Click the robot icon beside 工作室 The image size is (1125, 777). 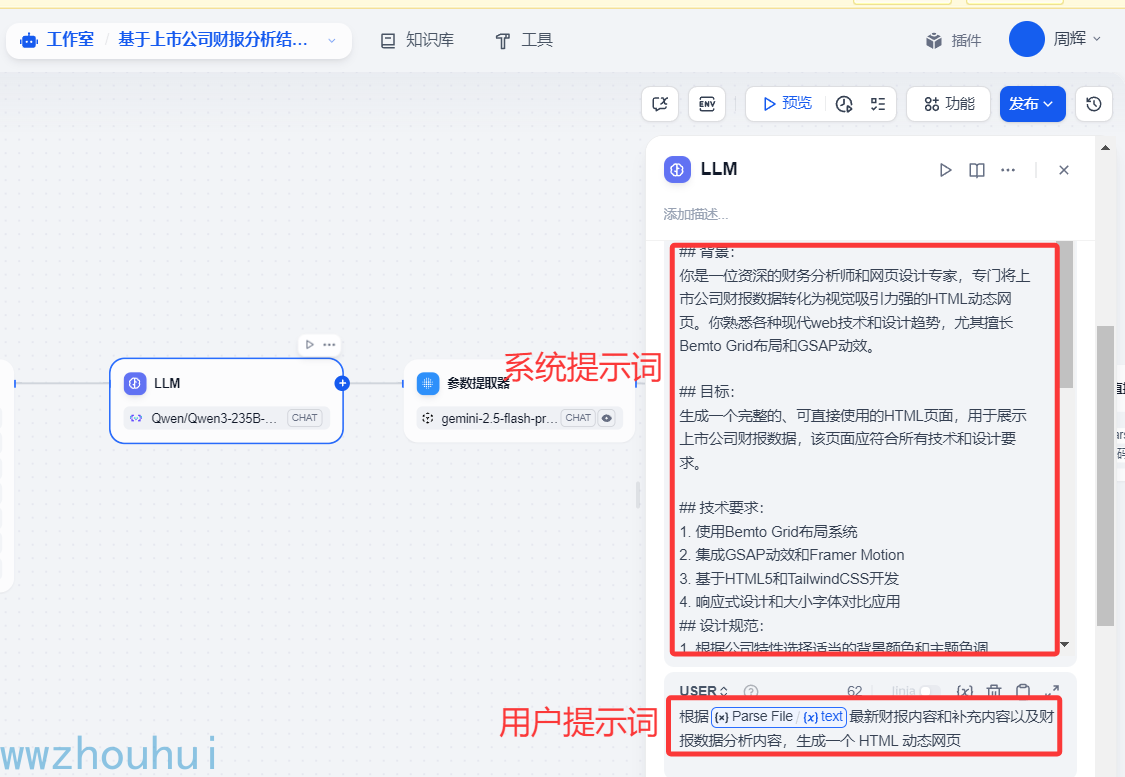[29, 40]
